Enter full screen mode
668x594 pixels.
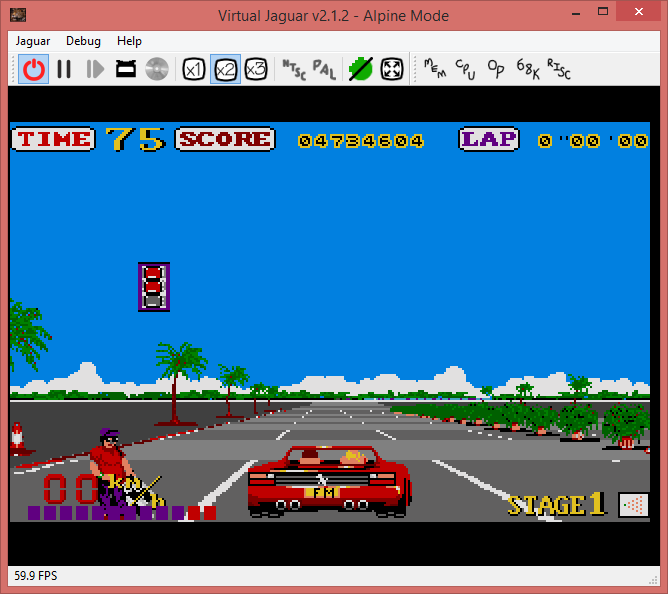391,69
